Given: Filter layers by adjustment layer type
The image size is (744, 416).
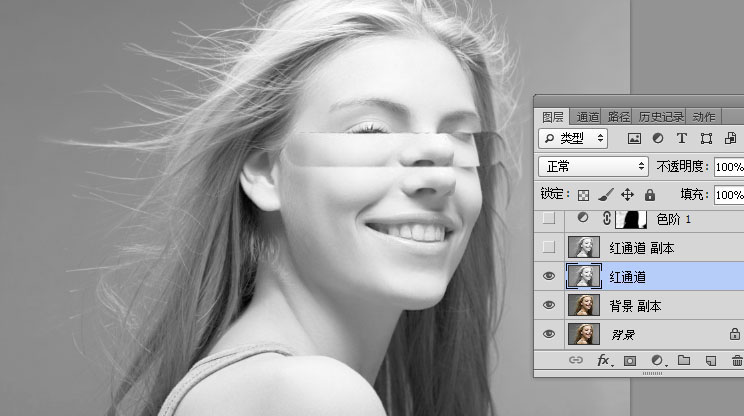Looking at the screenshot, I should click(658, 138).
